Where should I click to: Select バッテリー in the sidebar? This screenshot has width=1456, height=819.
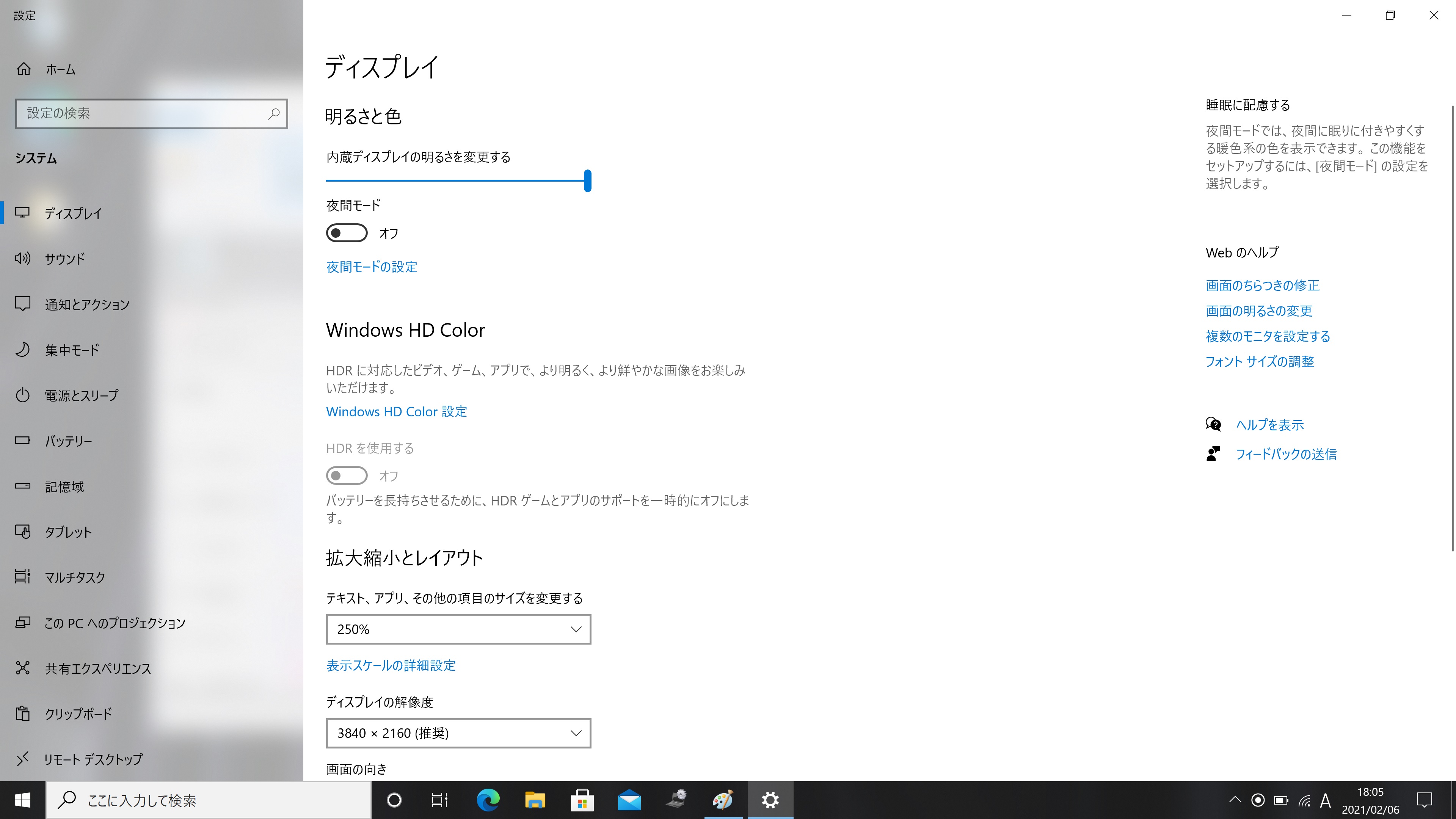(152, 441)
